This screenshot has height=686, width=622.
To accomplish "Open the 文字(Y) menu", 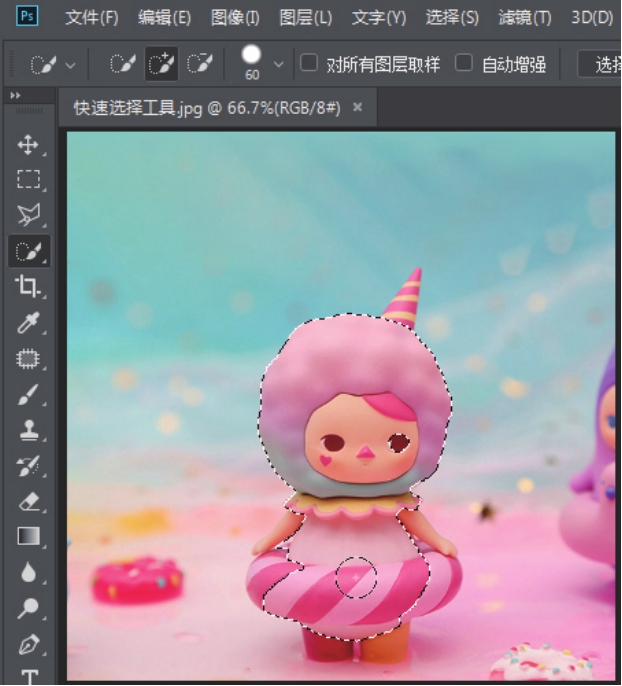I will 379,18.
